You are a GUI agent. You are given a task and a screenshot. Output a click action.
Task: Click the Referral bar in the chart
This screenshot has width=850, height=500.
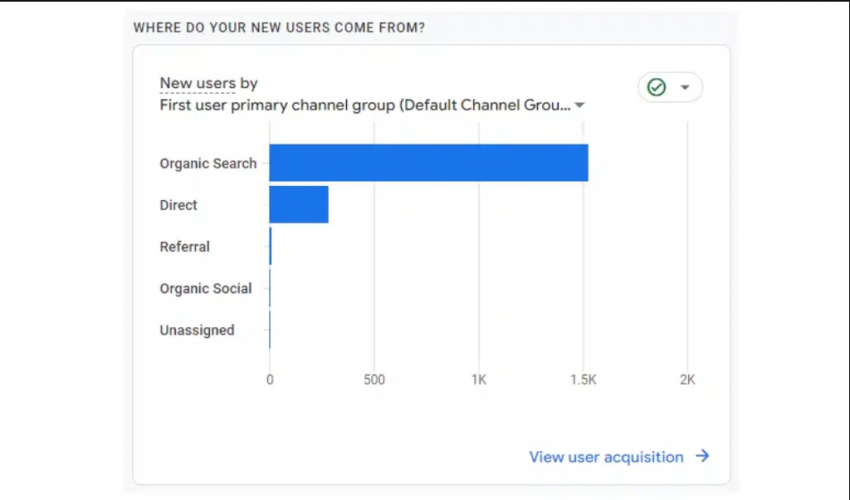(x=270, y=246)
